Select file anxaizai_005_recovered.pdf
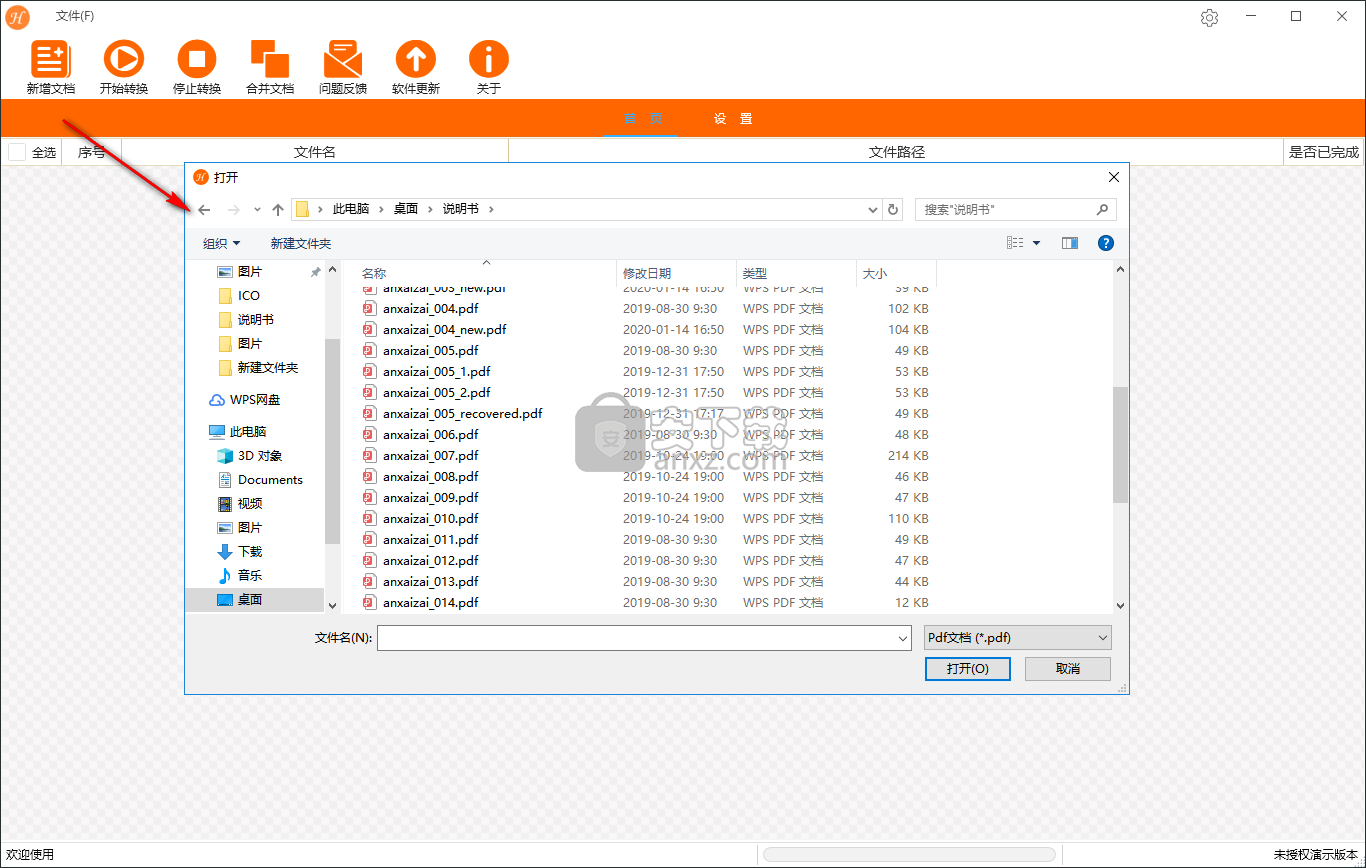The width and height of the screenshot is (1366, 868). 462,414
